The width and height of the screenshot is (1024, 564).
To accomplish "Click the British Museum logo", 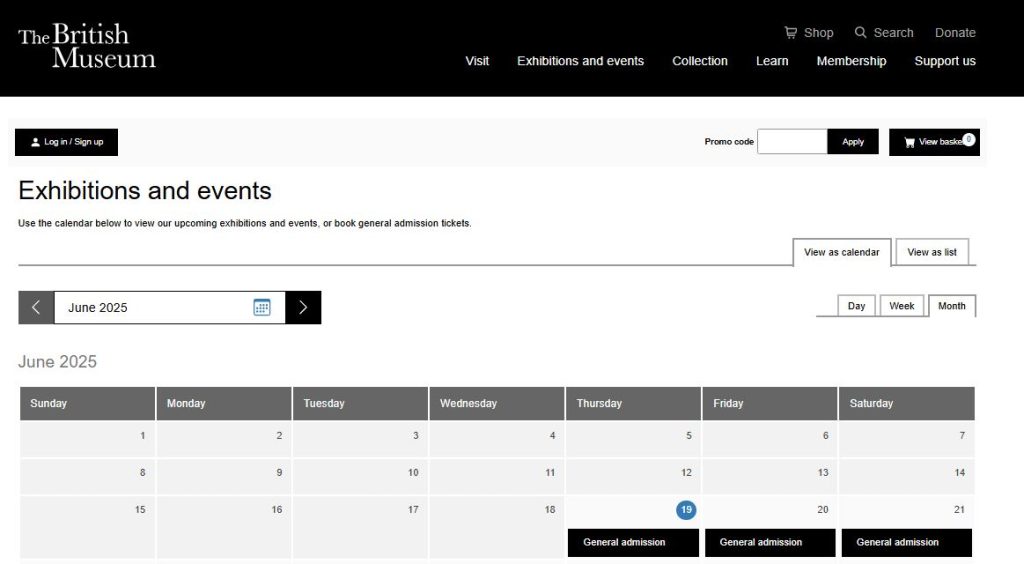I will pos(87,47).
